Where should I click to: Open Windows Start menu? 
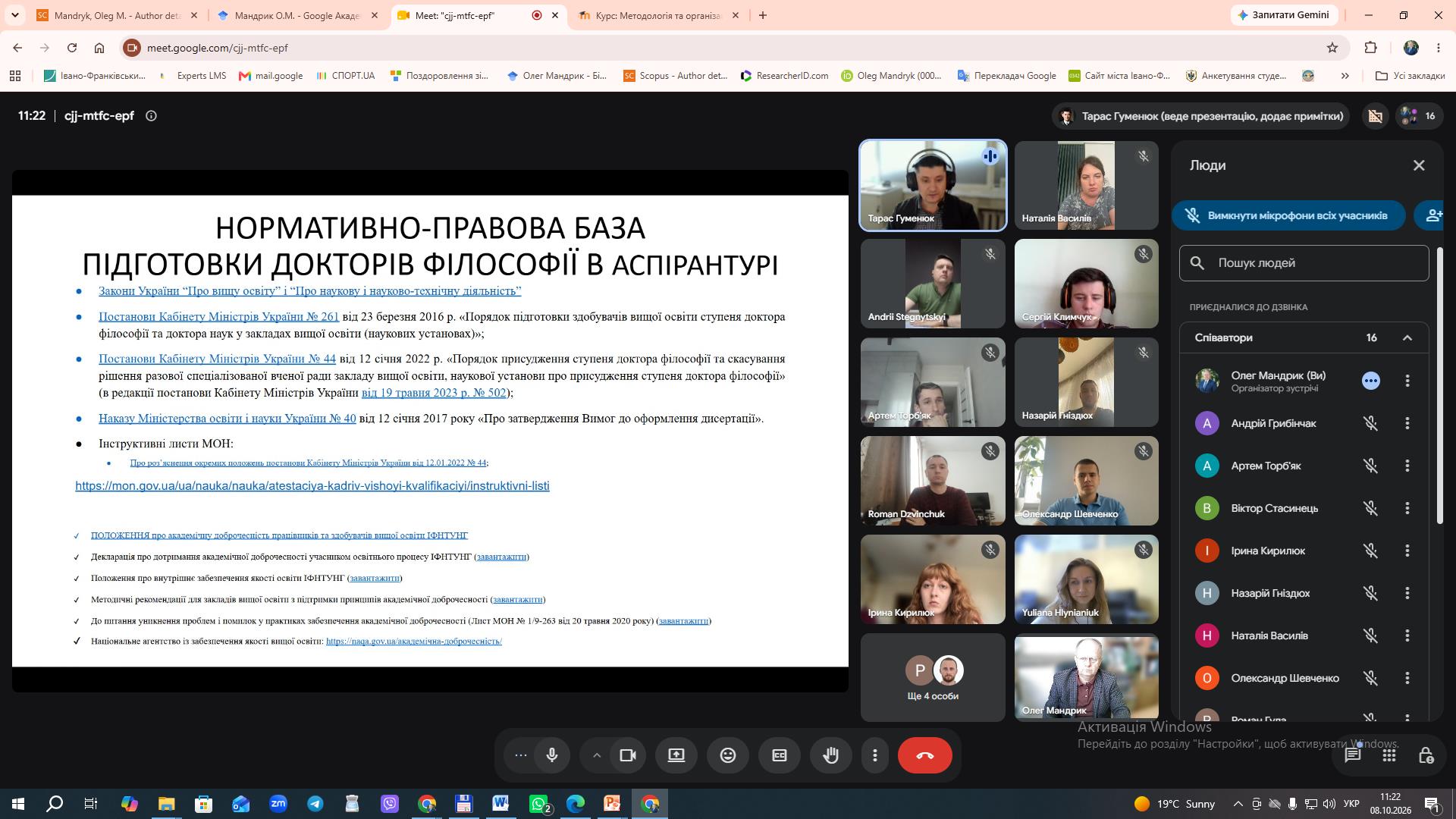17,804
